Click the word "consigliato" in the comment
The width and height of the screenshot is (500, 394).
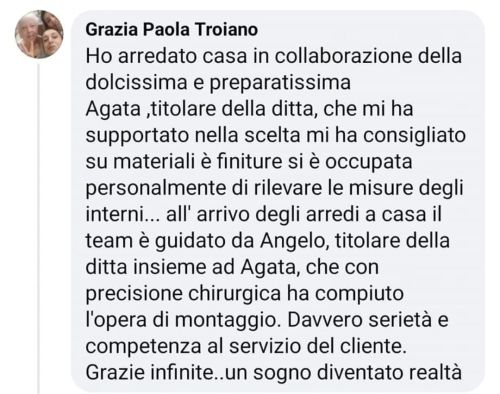click(414, 135)
